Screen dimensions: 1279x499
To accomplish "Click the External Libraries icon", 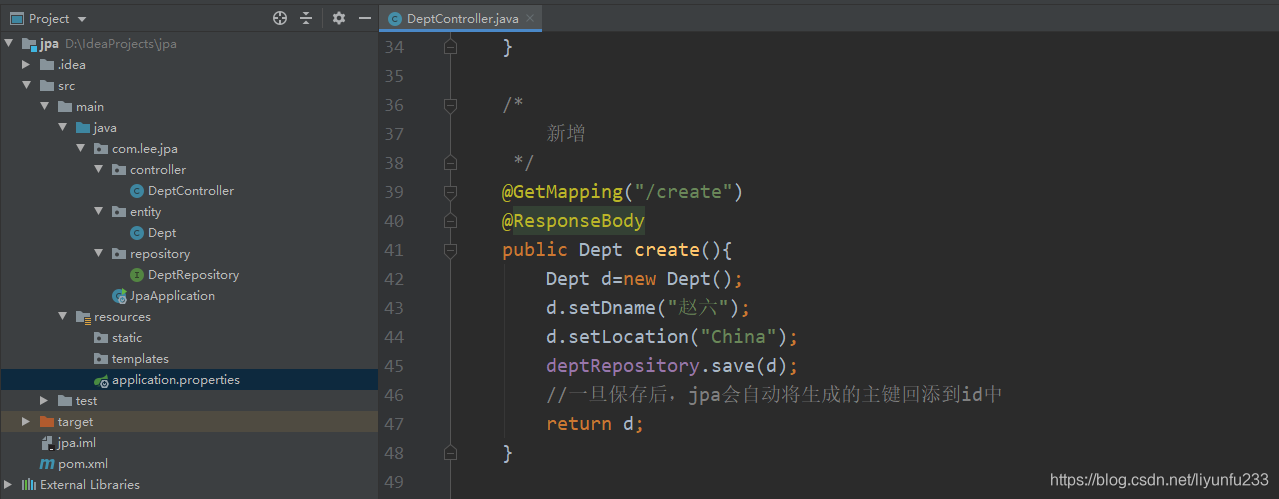I will 29,485.
